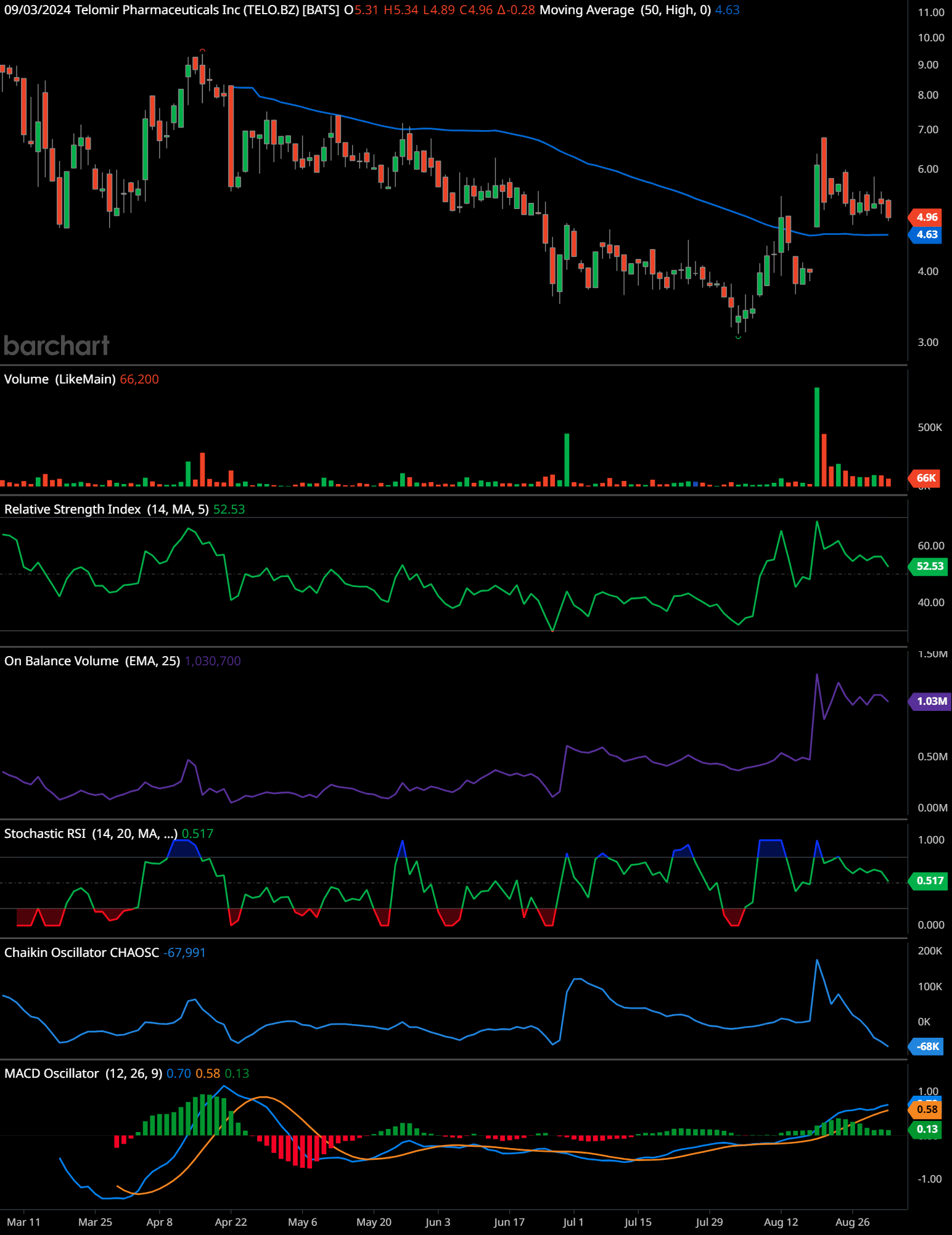This screenshot has width=952, height=1235.
Task: Click the 1.000 Stochastic RSI axis label
Action: (x=931, y=840)
